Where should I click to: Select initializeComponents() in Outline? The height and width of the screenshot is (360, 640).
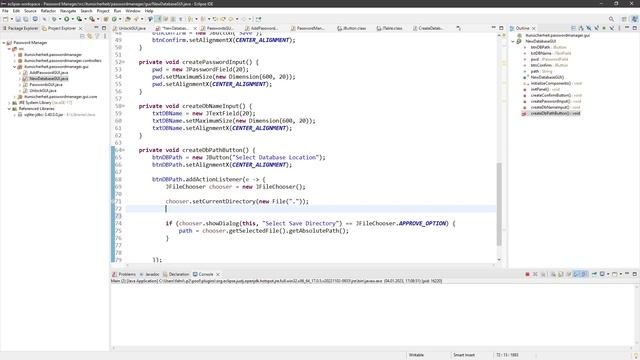(550, 83)
